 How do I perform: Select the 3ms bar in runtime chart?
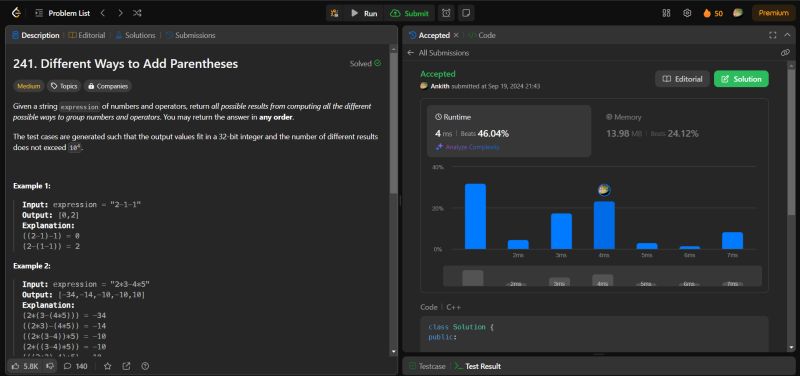[x=561, y=231]
